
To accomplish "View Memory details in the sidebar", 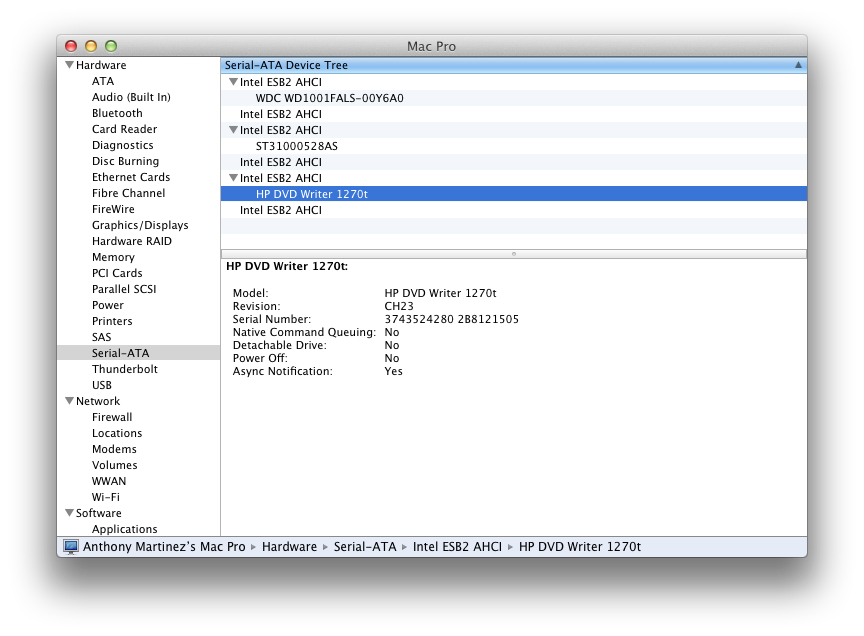I will click(x=113, y=257).
